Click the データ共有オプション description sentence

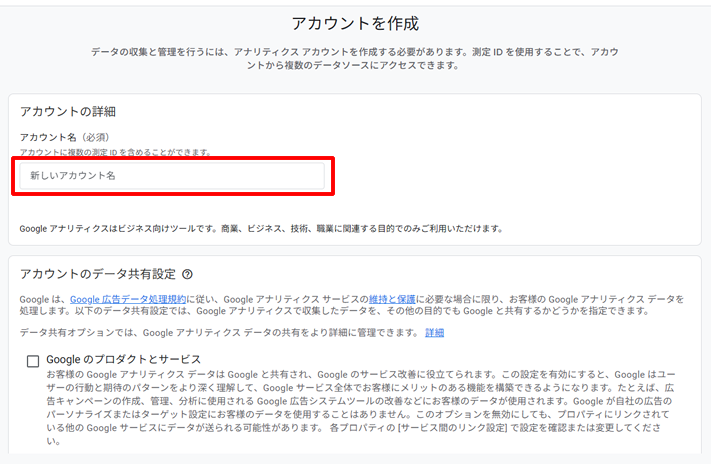point(220,333)
